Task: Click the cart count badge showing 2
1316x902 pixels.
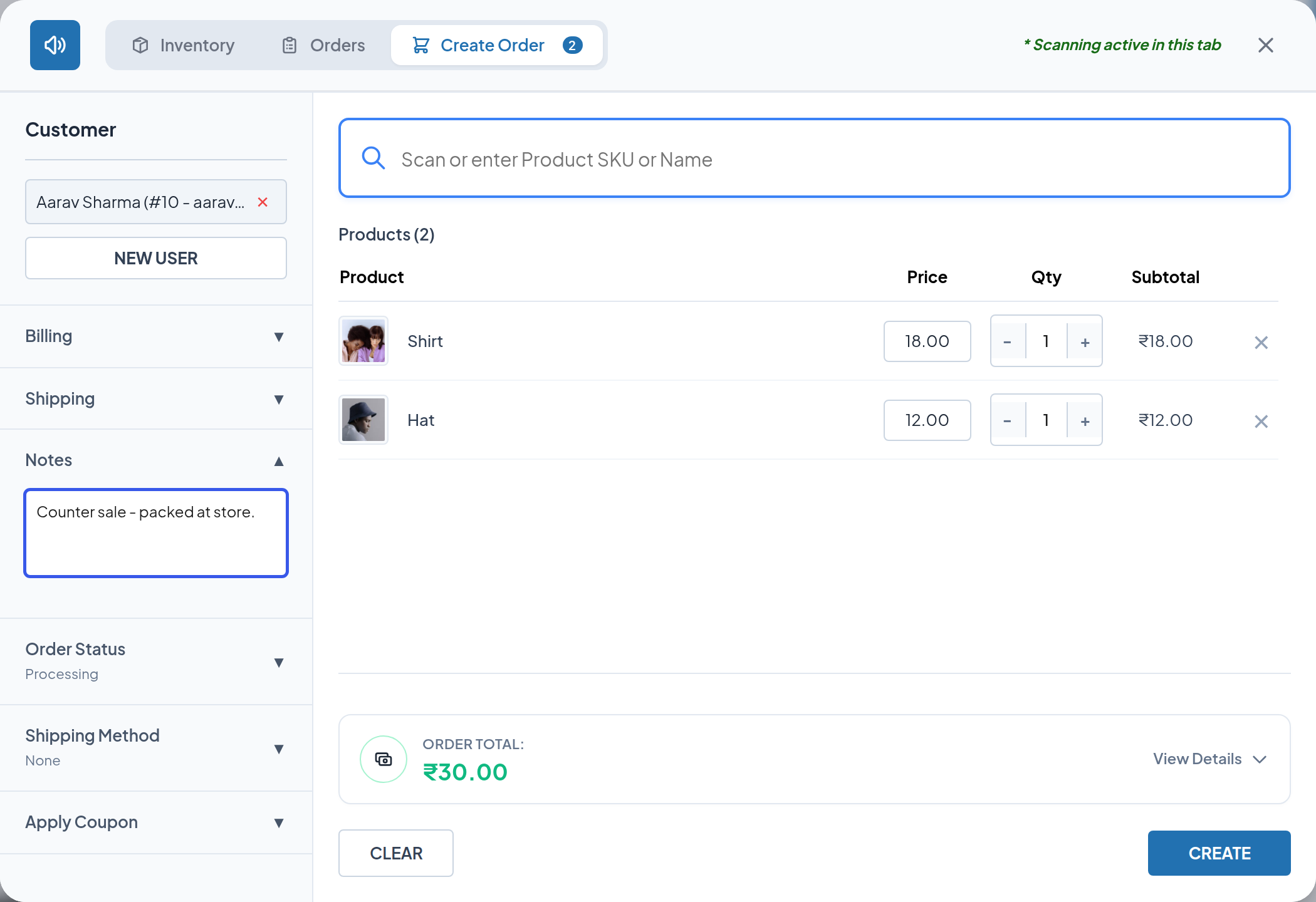Action: click(x=572, y=45)
